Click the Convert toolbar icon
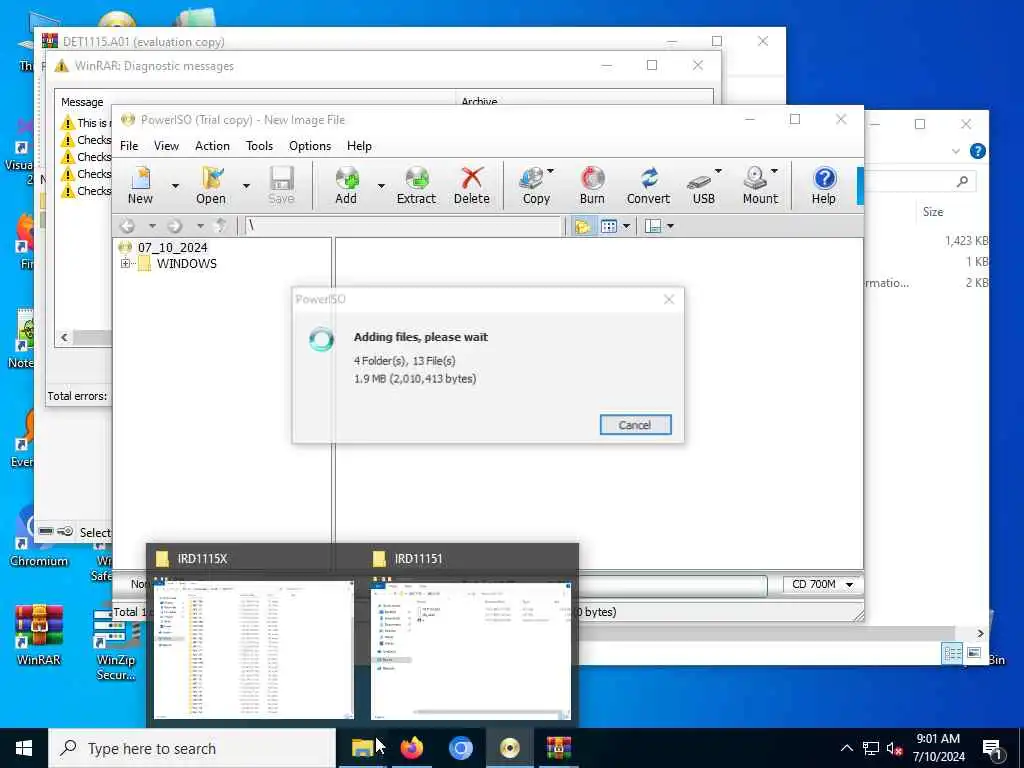This screenshot has height=768, width=1024. pos(648,185)
